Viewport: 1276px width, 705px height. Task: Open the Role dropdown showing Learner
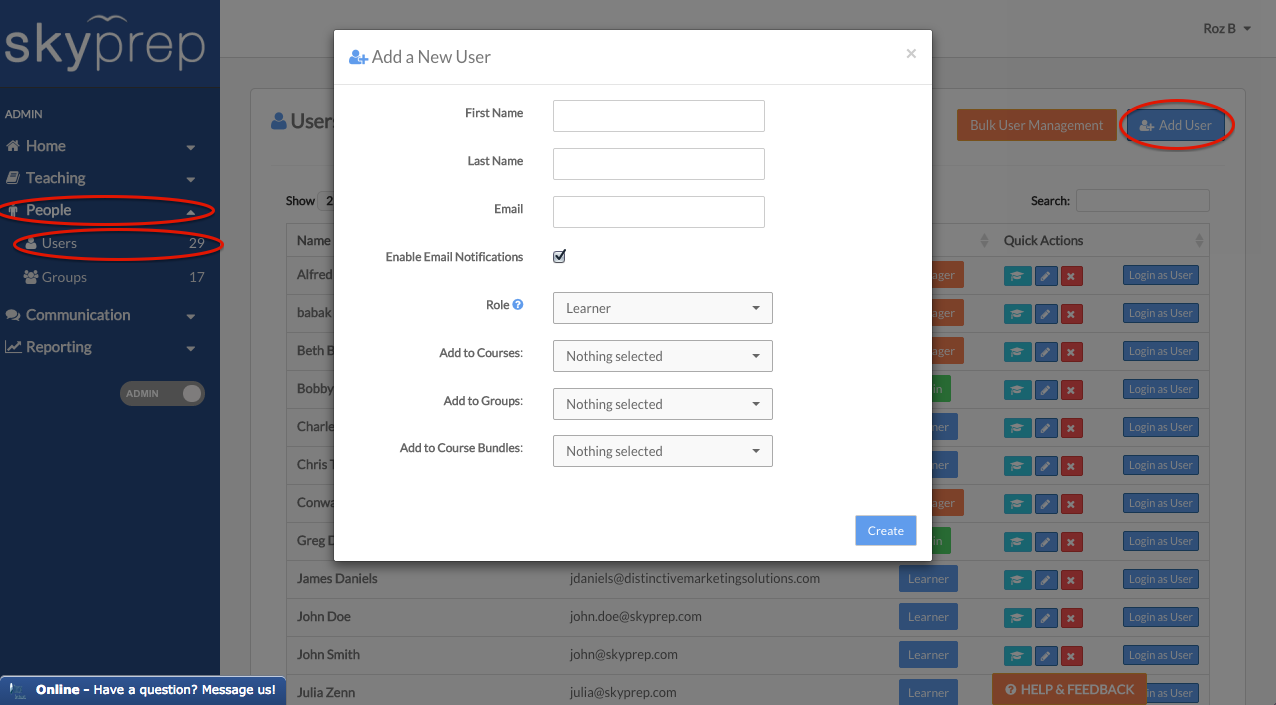662,308
